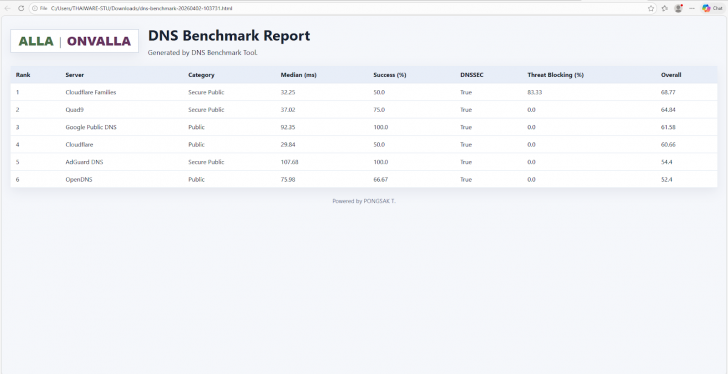The height and width of the screenshot is (374, 728).
Task: Reload the page with refresh icon
Action: tap(21, 8)
